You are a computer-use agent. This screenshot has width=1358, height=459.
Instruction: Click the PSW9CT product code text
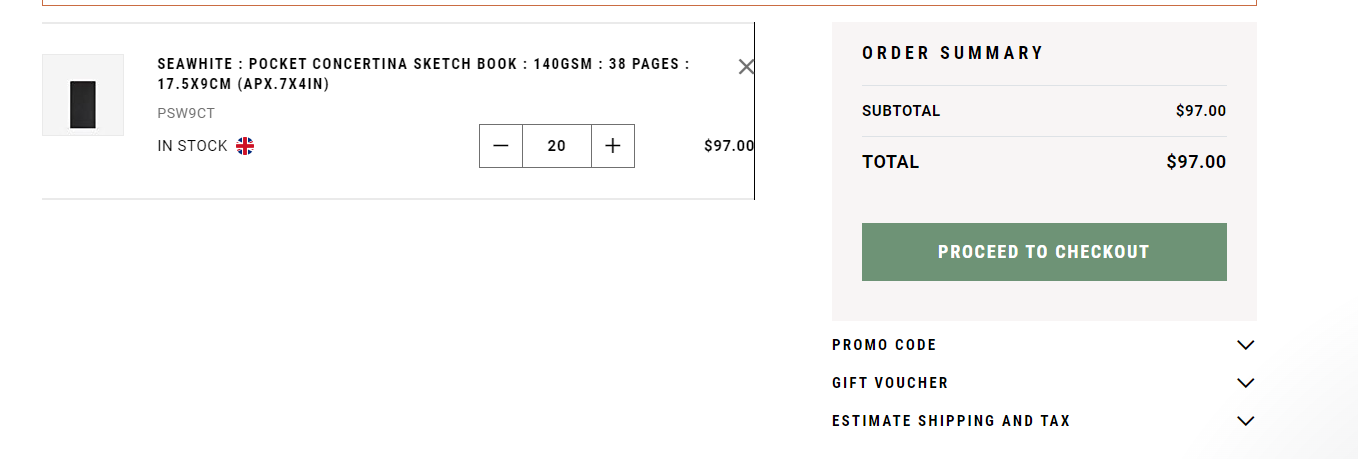[186, 113]
